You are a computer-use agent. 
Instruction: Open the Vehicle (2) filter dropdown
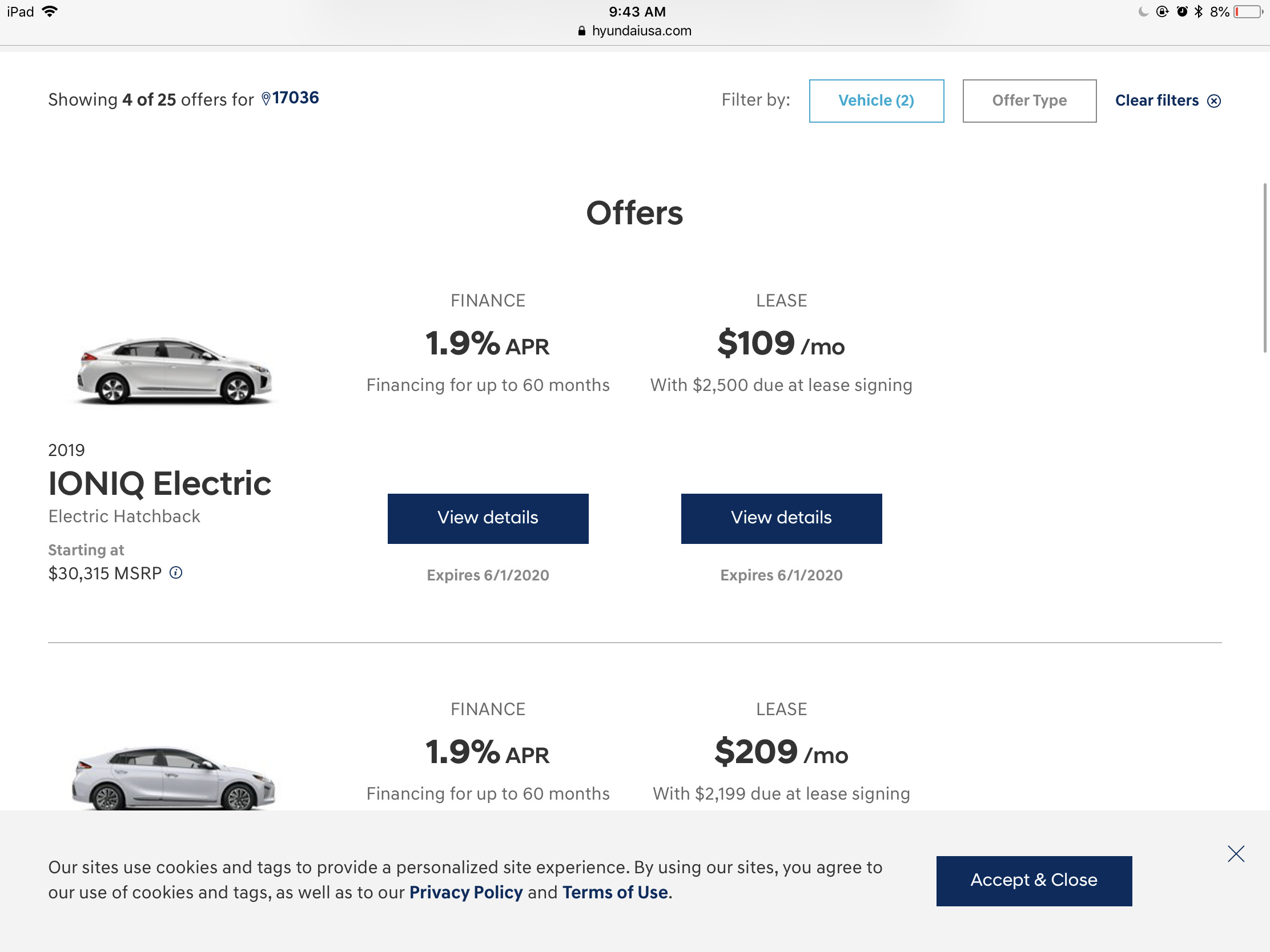pyautogui.click(x=876, y=101)
